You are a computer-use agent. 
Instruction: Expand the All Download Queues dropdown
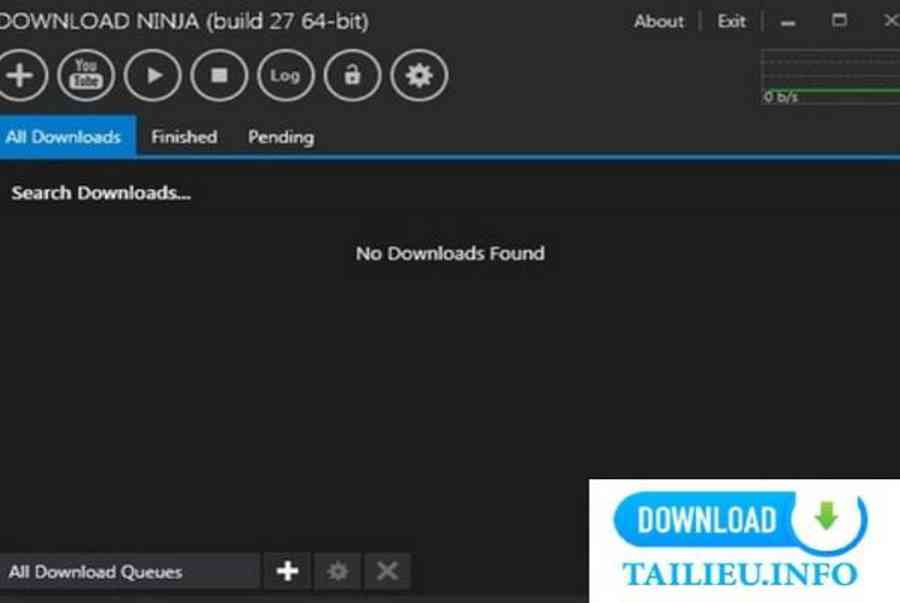click(x=130, y=571)
